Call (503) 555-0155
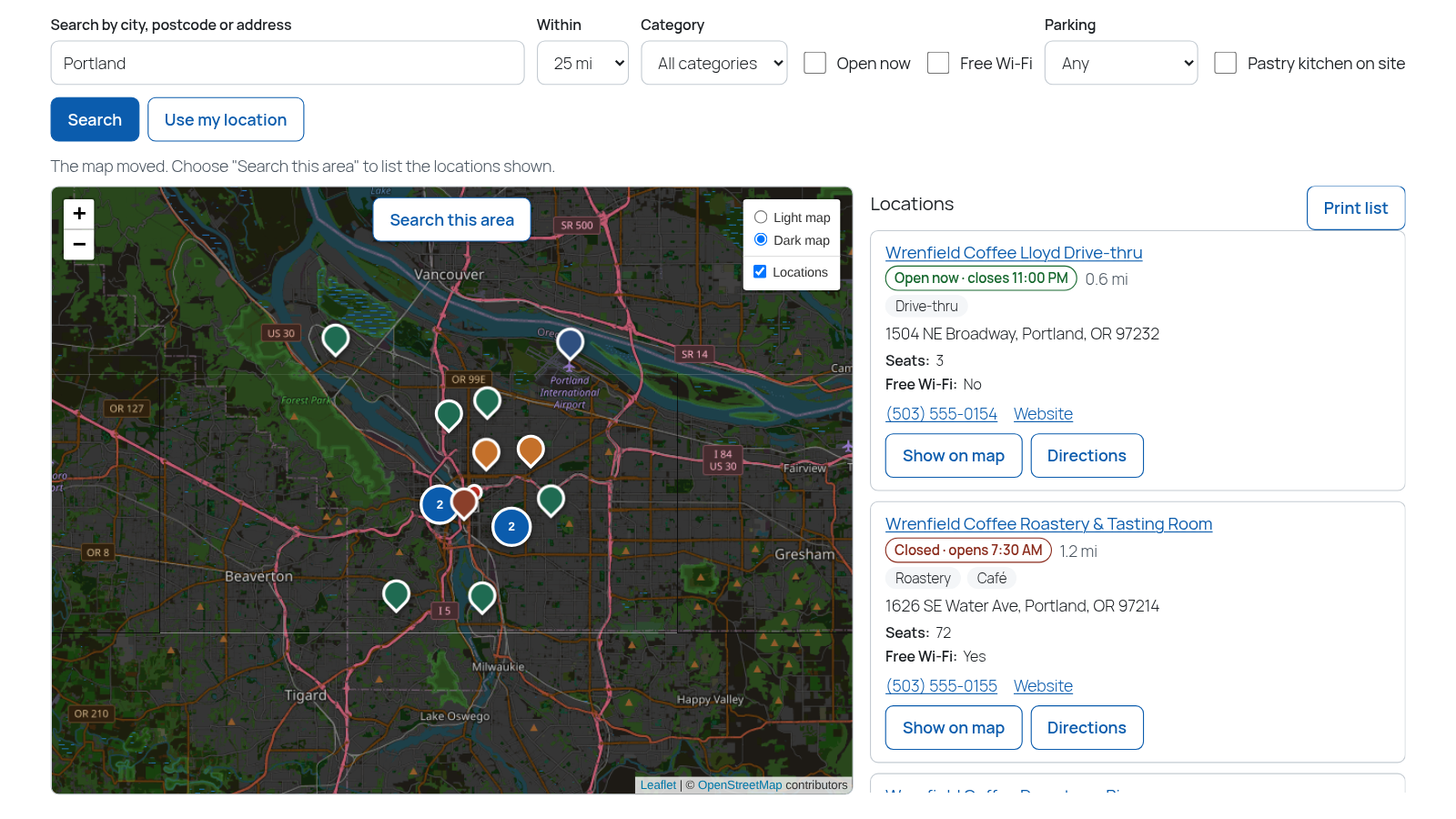1456x819 pixels. coord(942,686)
